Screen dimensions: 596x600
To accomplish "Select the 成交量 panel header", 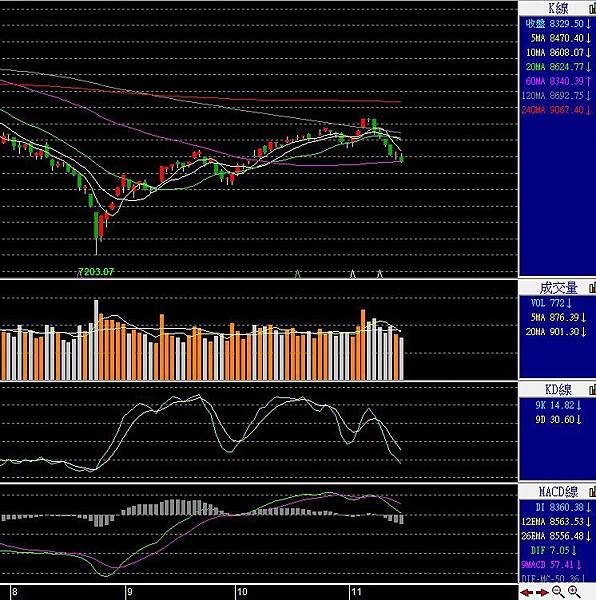I will point(558,287).
